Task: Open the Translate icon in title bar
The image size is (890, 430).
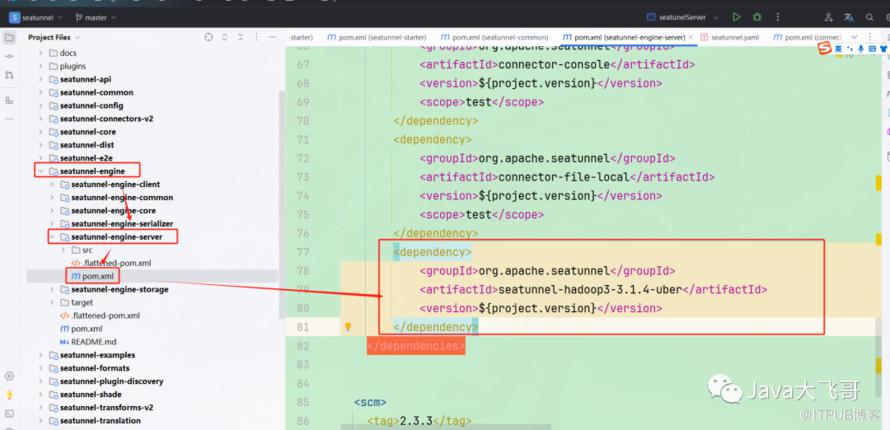Action: pyautogui.click(x=849, y=17)
